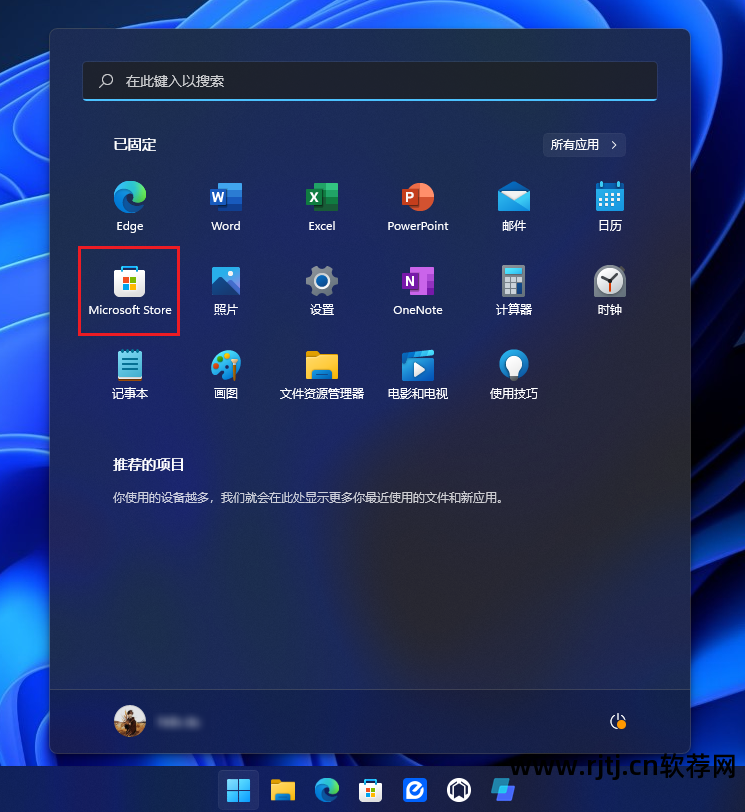The height and width of the screenshot is (812, 745).
Task: Open the user account avatar
Action: (129, 721)
